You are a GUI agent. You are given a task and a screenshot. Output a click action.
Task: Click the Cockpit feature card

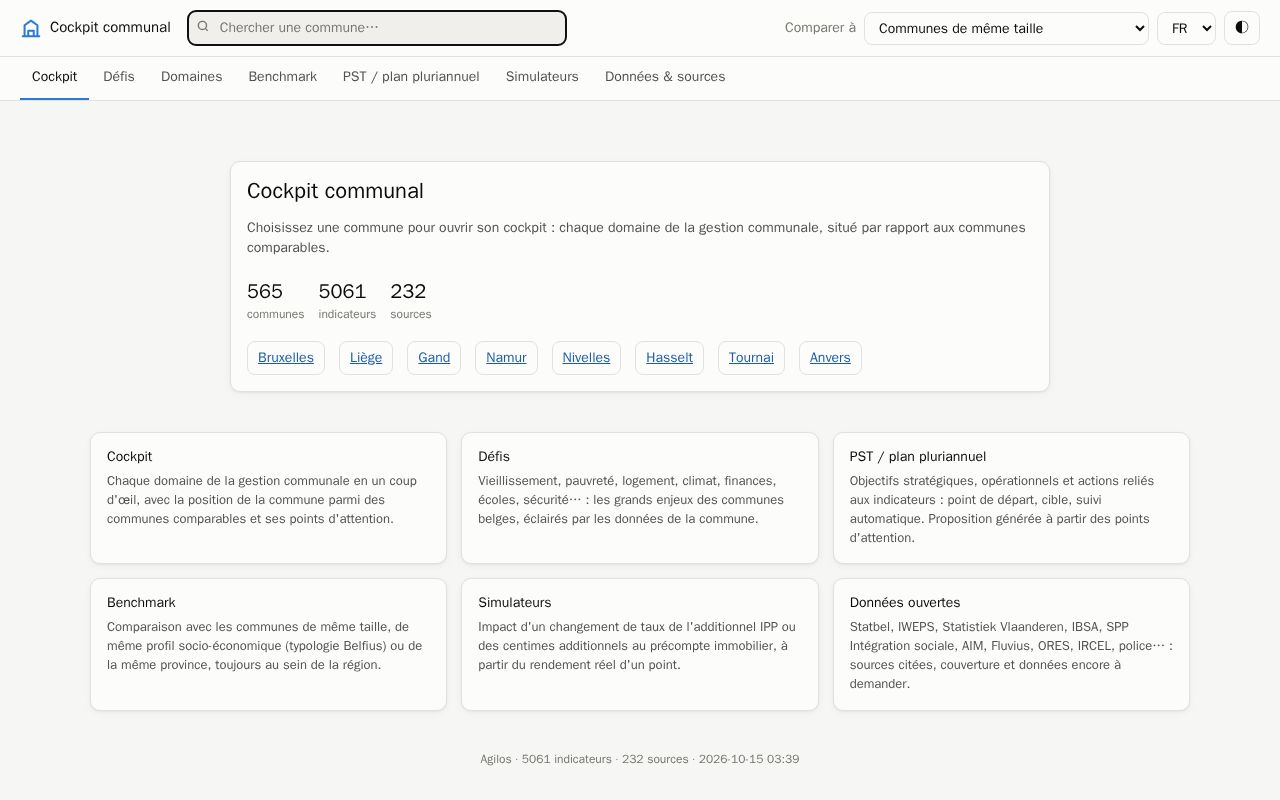click(268, 498)
